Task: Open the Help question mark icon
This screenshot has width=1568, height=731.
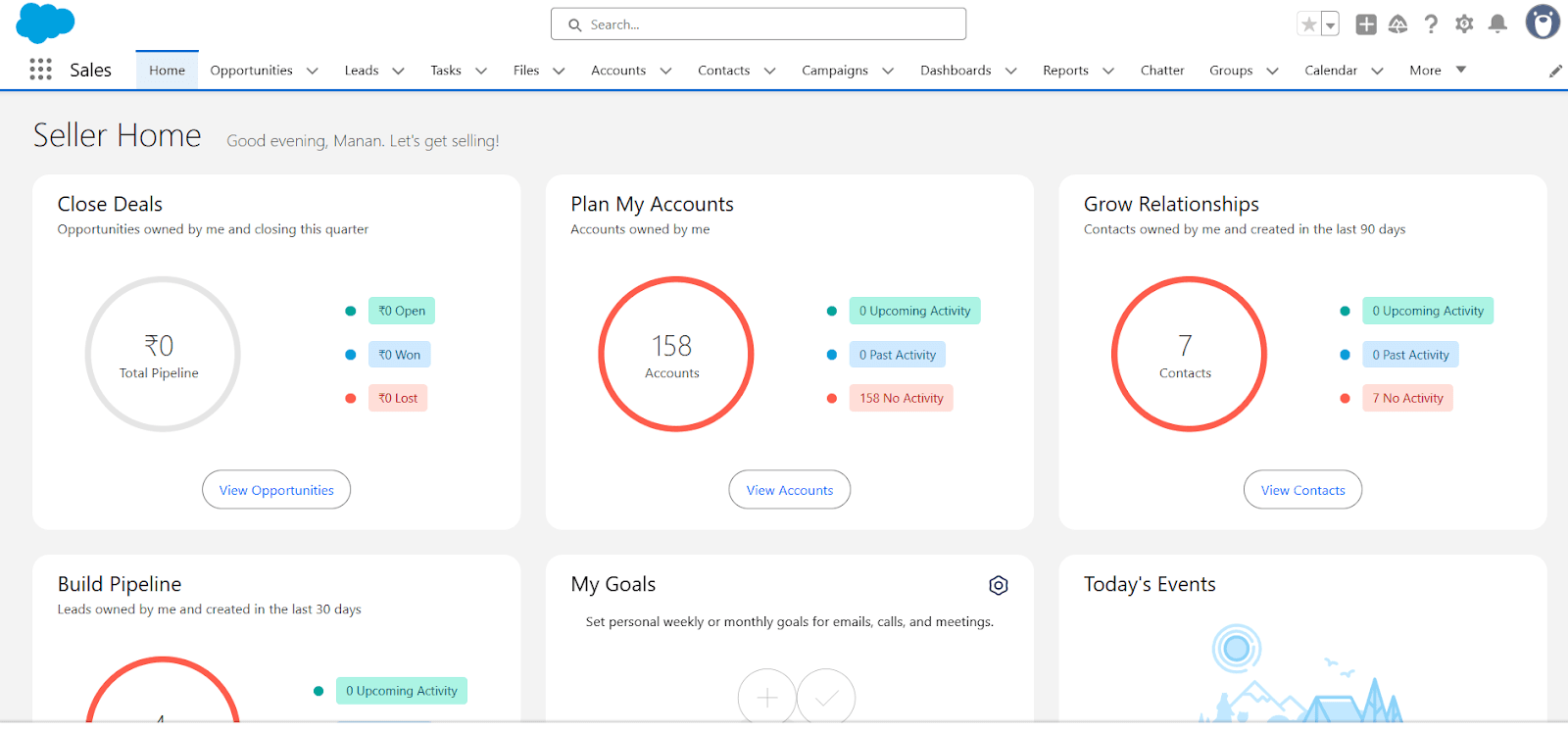Action: tap(1431, 24)
